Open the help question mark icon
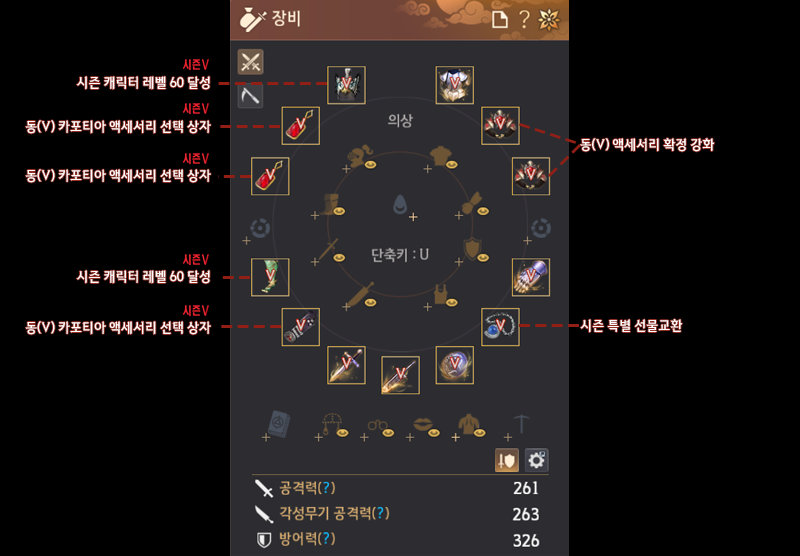The image size is (800, 556). (524, 19)
